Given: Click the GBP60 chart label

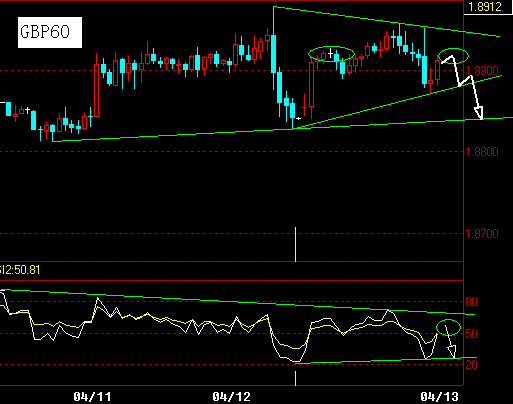Looking at the screenshot, I should (50, 32).
